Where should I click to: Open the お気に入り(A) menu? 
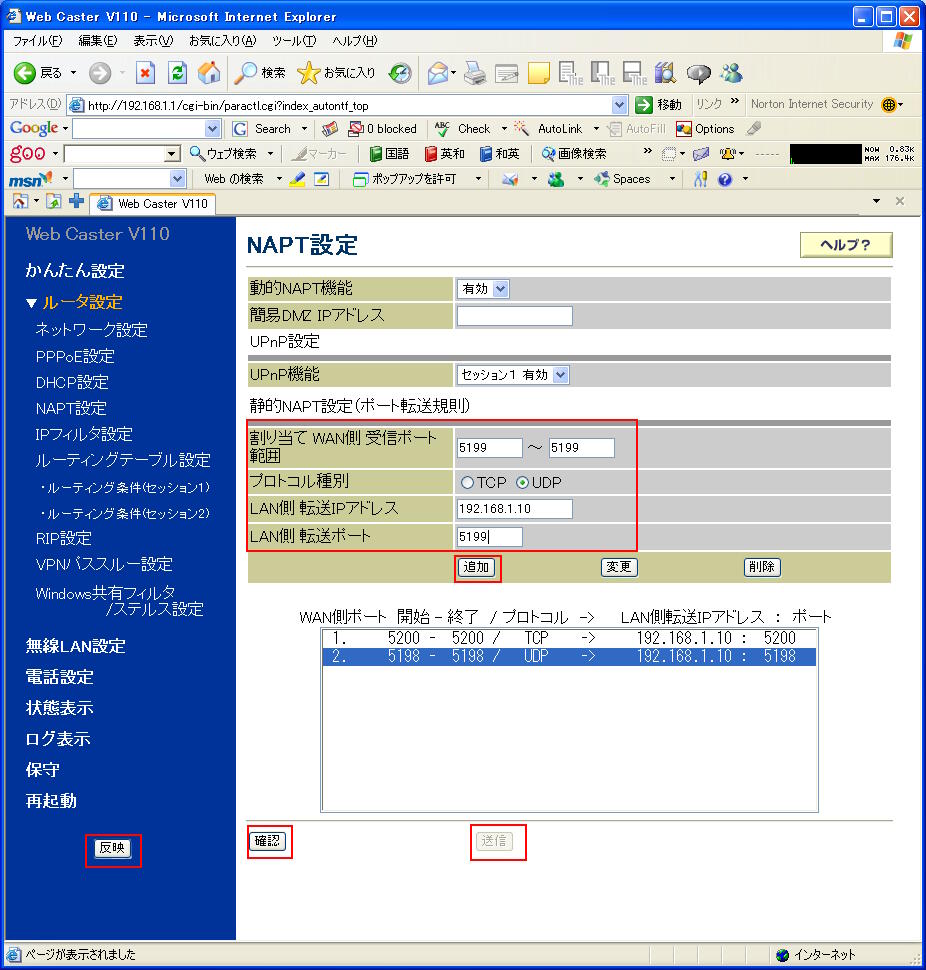pyautogui.click(x=222, y=41)
